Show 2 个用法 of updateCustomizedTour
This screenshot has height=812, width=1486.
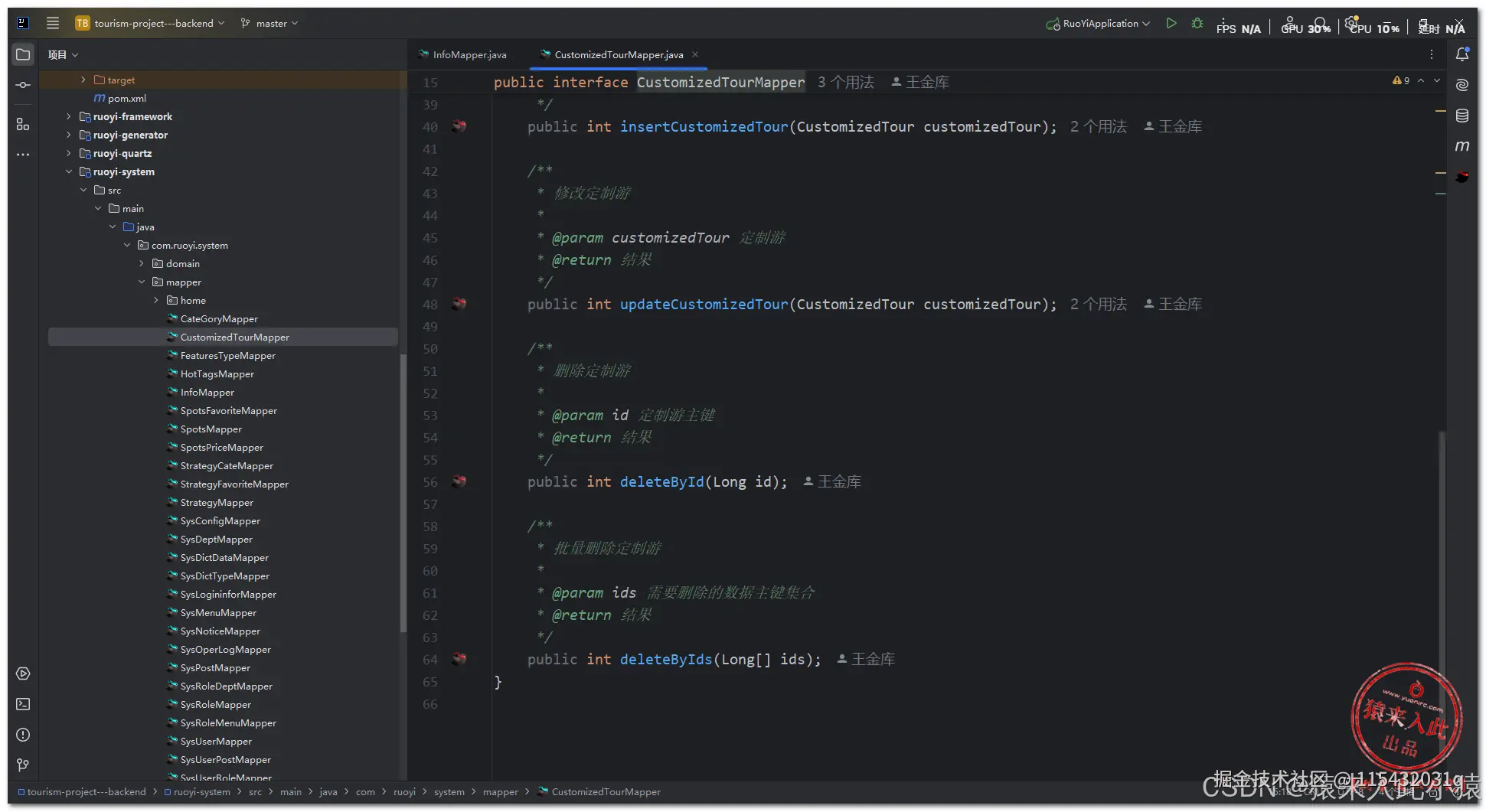click(1099, 304)
